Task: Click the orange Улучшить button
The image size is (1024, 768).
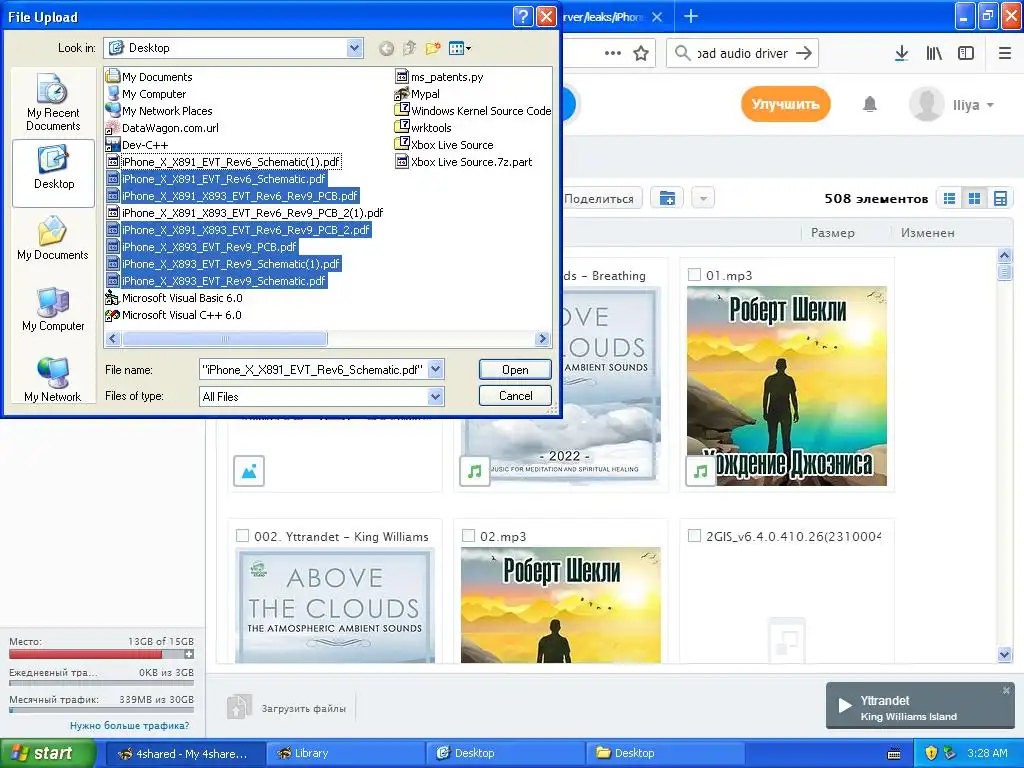Action: click(x=785, y=104)
